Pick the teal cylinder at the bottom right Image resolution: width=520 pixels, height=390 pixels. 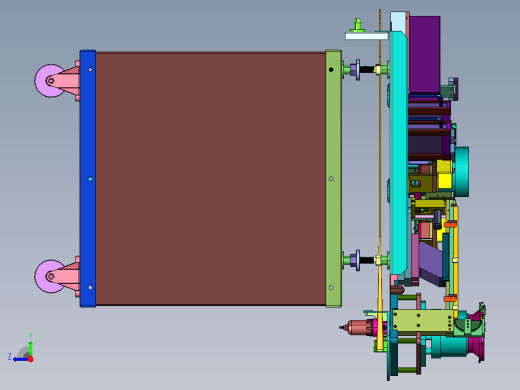pyautogui.click(x=449, y=347)
